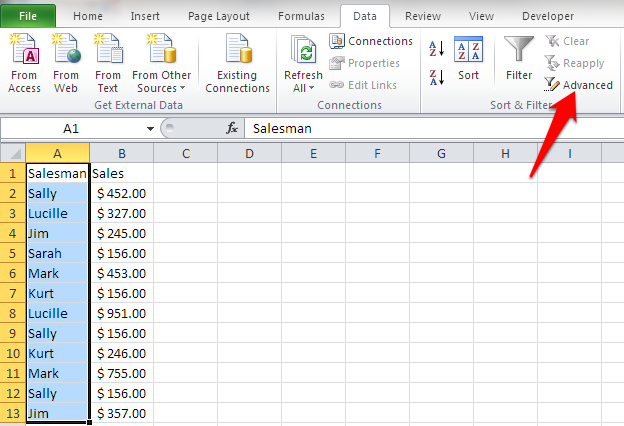Click the insert function fx button
The image size is (624, 426).
point(232,129)
